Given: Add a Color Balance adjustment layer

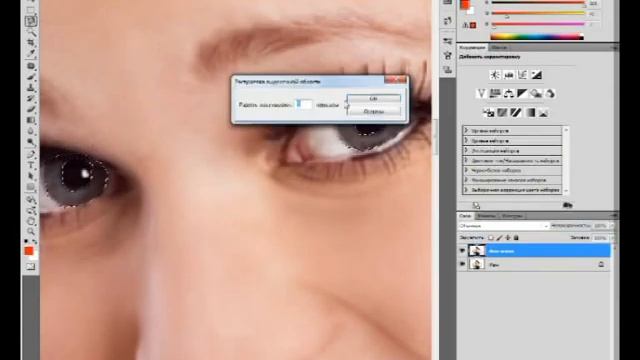Looking at the screenshot, I should pos(509,94).
